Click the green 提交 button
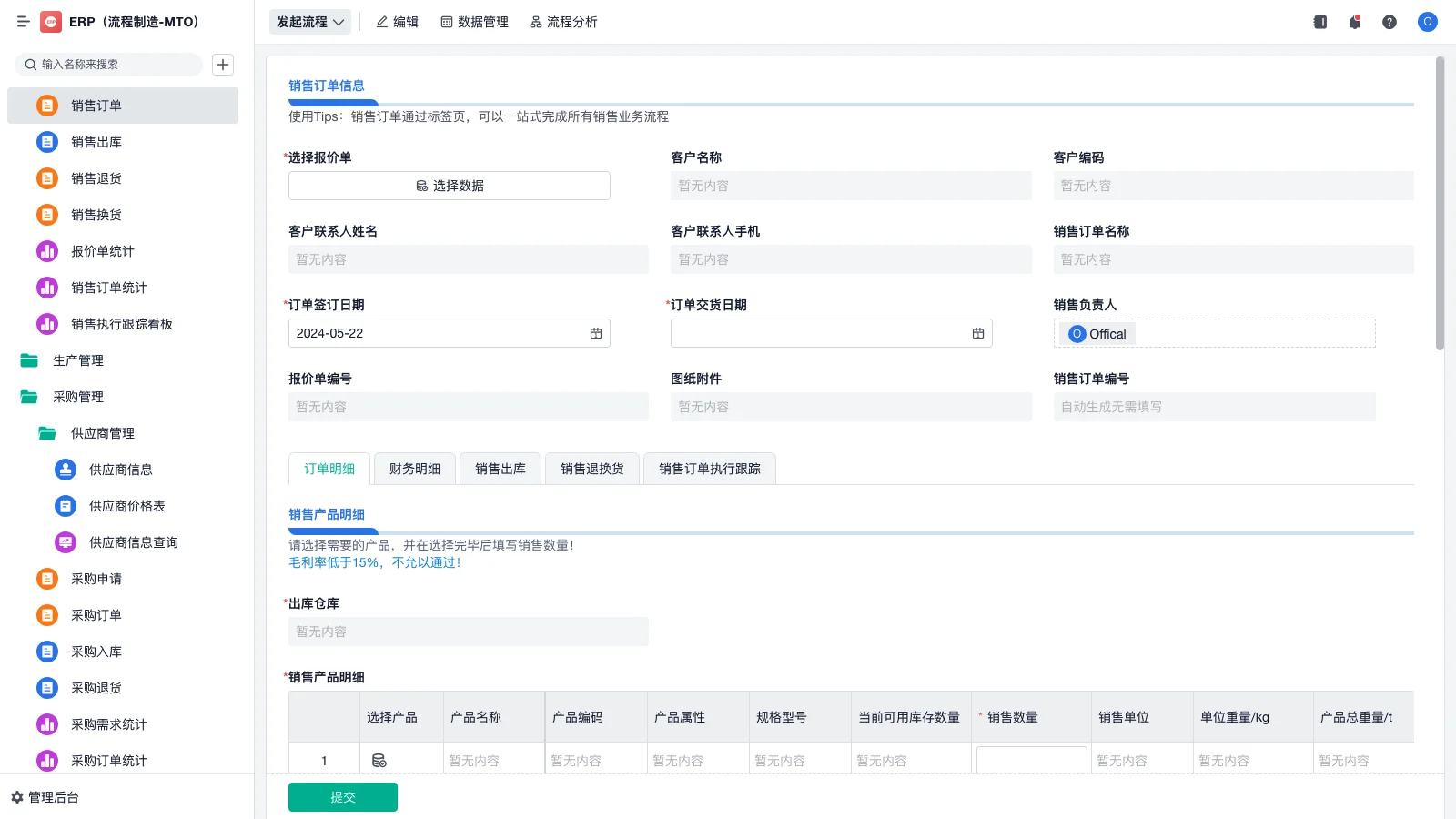1456x819 pixels. (343, 797)
